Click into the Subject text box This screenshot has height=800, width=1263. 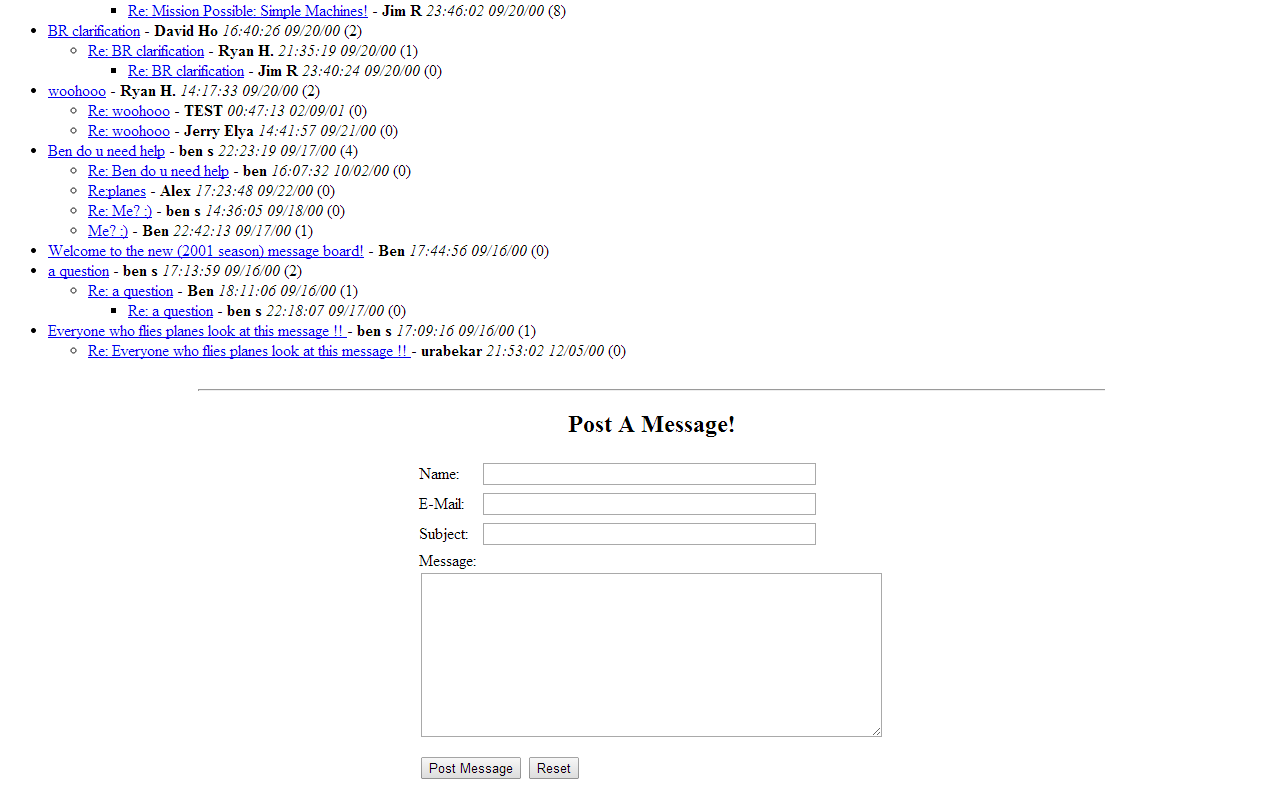pos(649,534)
